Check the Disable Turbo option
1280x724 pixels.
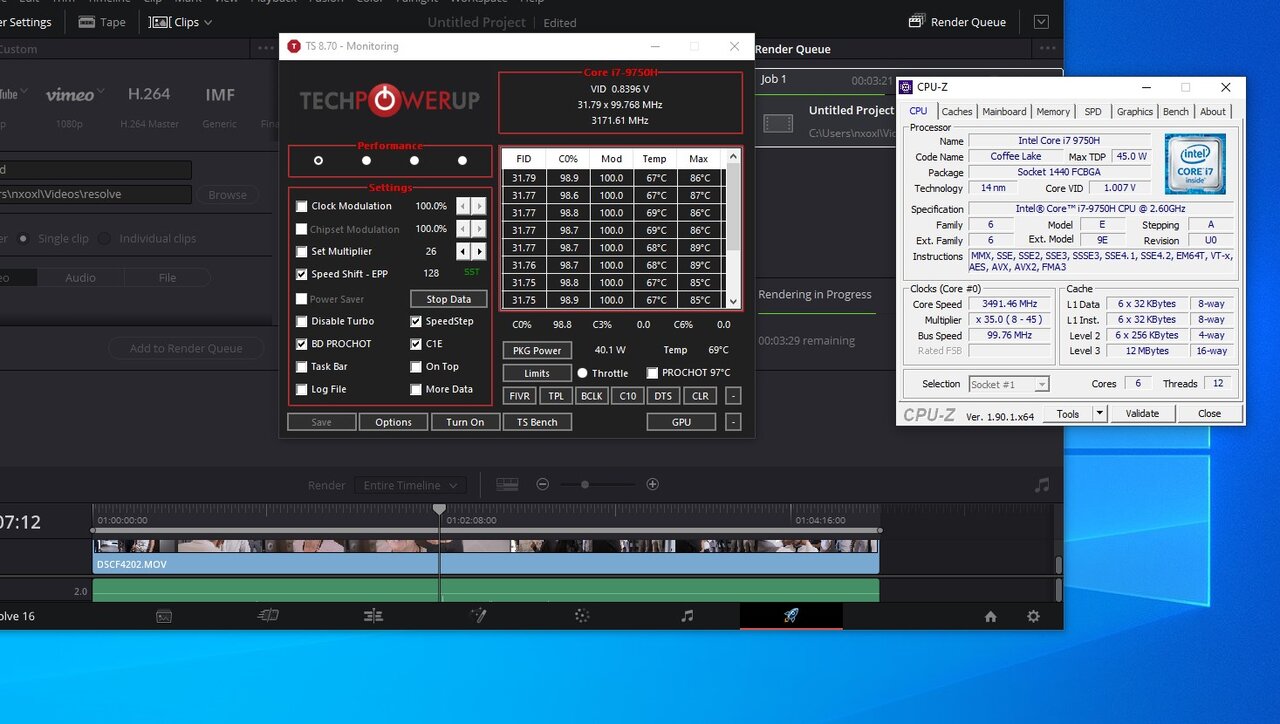coord(302,321)
